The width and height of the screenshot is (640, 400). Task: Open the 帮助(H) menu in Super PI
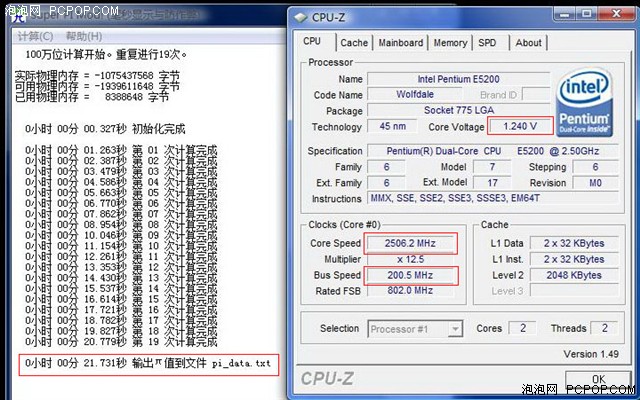(x=84, y=36)
